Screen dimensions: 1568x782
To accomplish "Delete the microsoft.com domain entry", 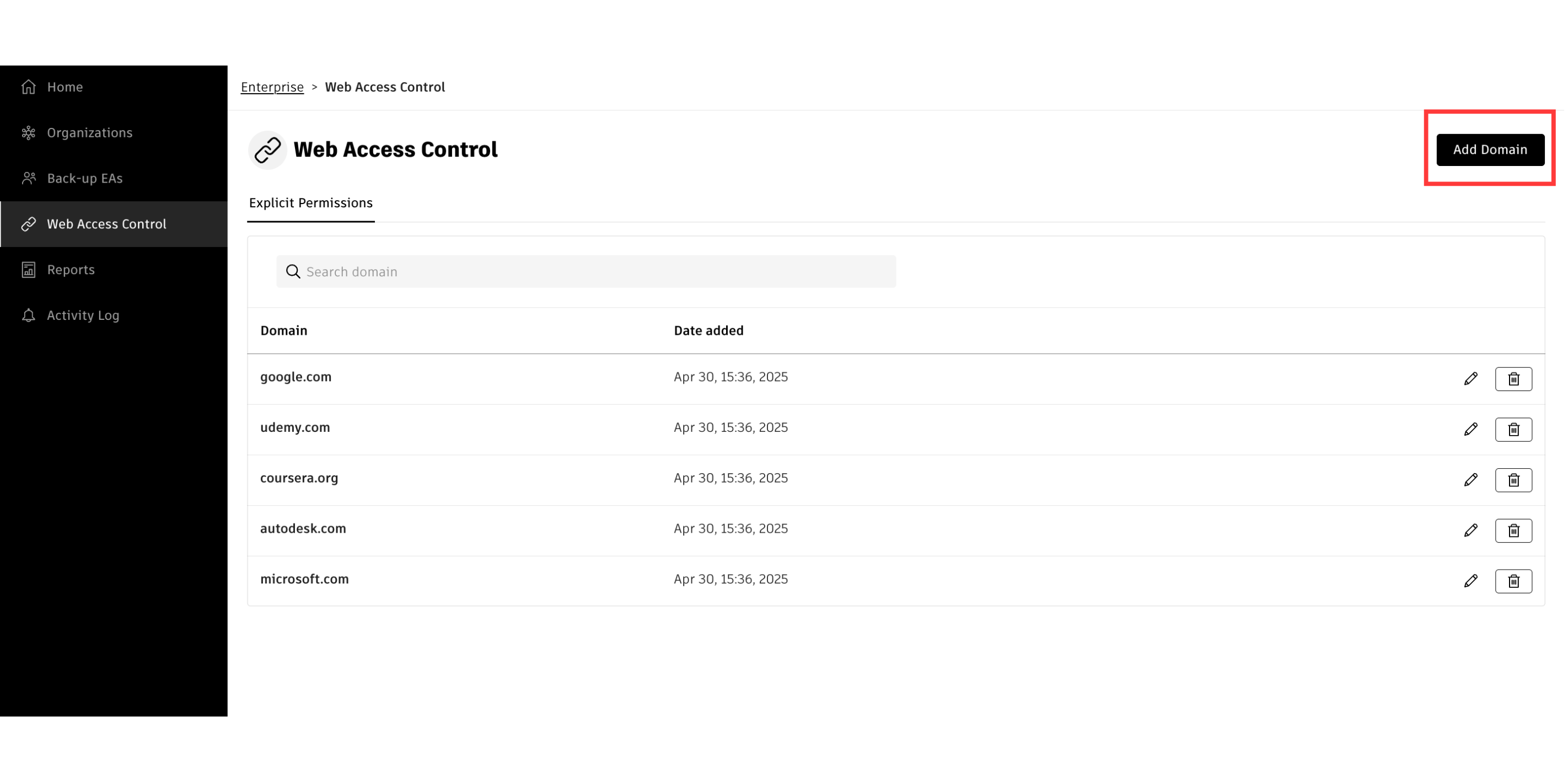I will tap(1513, 581).
